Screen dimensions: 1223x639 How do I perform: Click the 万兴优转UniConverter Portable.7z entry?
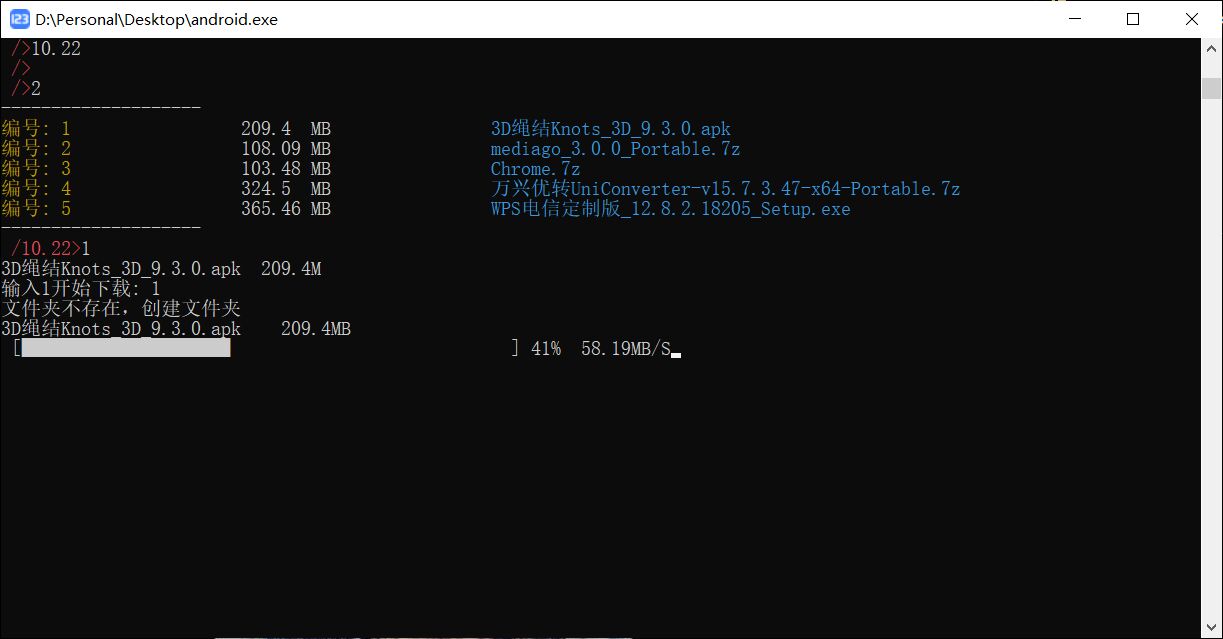point(725,189)
